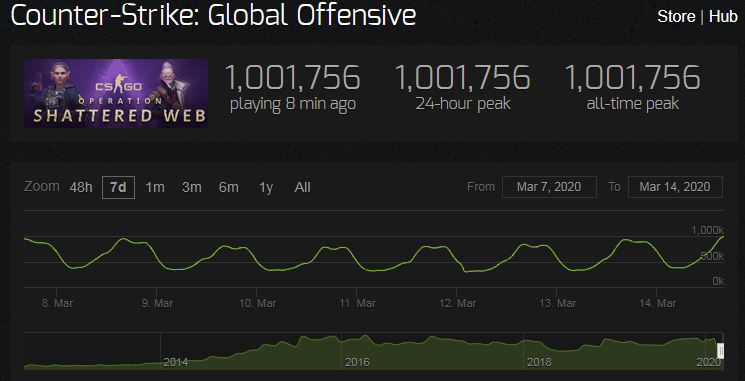Click the 2016 label in the navigator timeline
This screenshot has width=745, height=381.
pyautogui.click(x=357, y=362)
